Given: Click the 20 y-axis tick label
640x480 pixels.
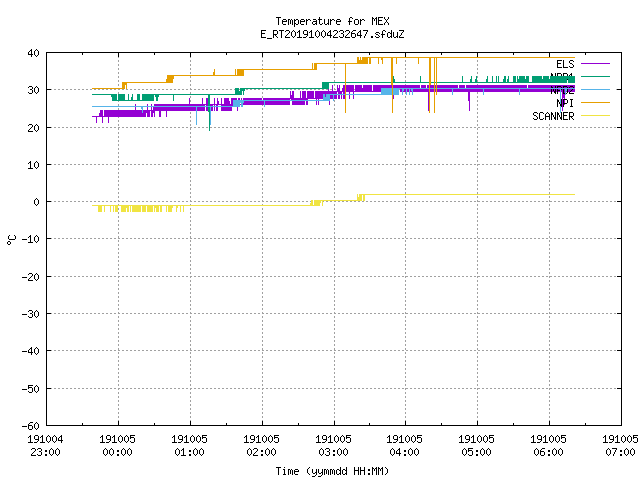Looking at the screenshot, I should [33, 128].
